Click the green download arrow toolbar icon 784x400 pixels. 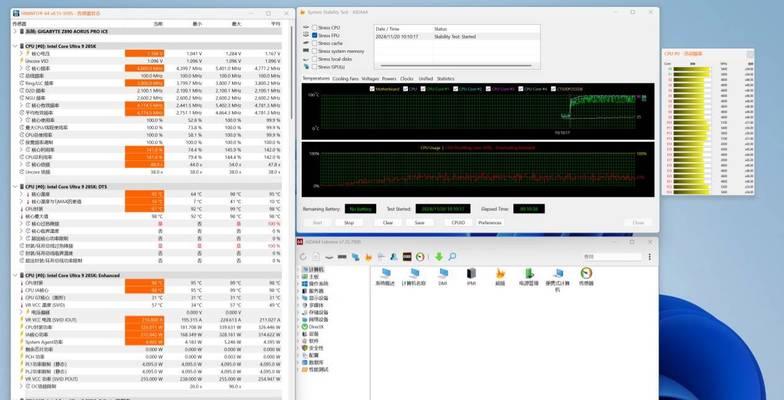tap(438, 257)
